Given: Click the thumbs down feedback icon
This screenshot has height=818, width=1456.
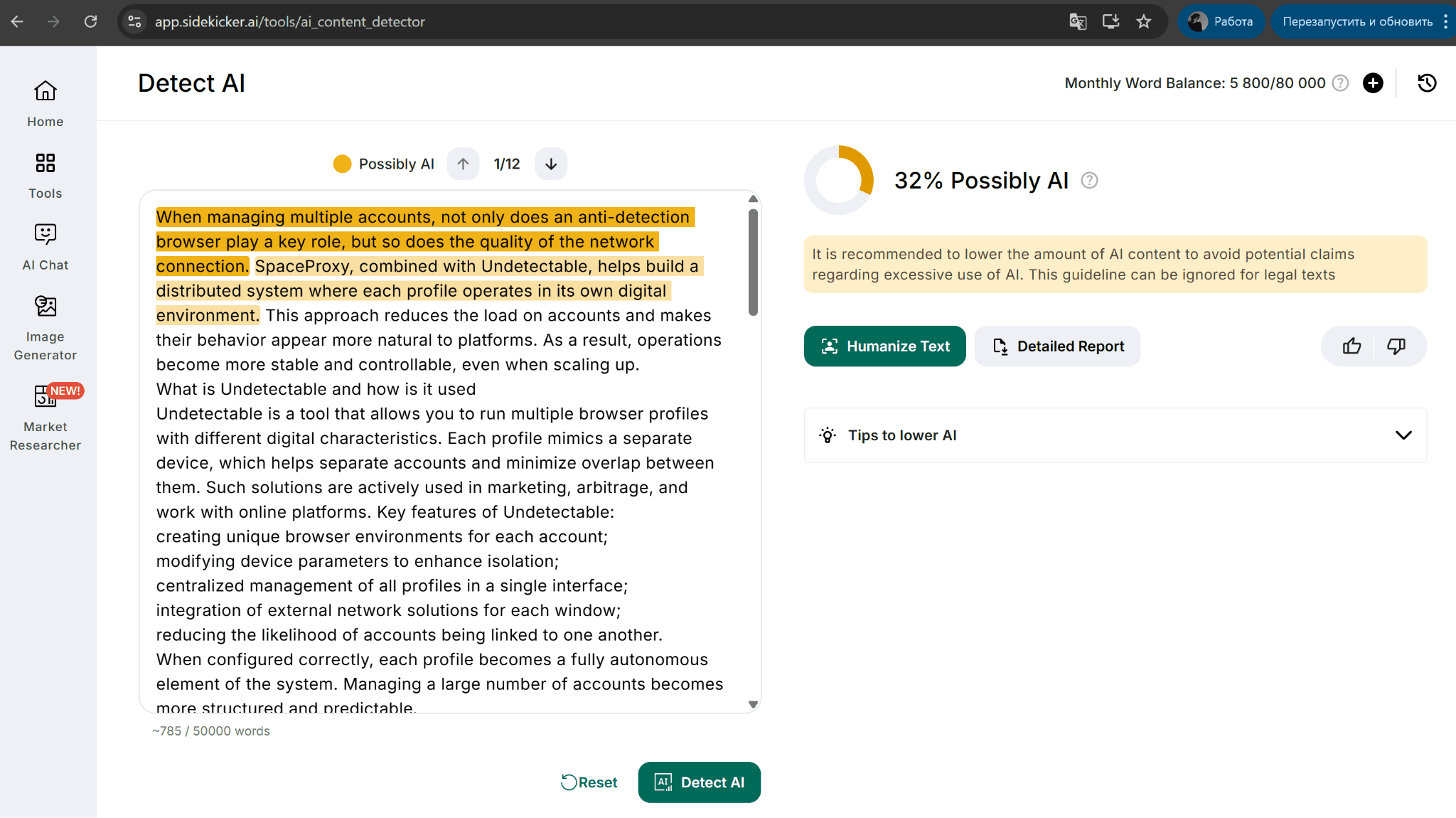Looking at the screenshot, I should pyautogui.click(x=1396, y=346).
